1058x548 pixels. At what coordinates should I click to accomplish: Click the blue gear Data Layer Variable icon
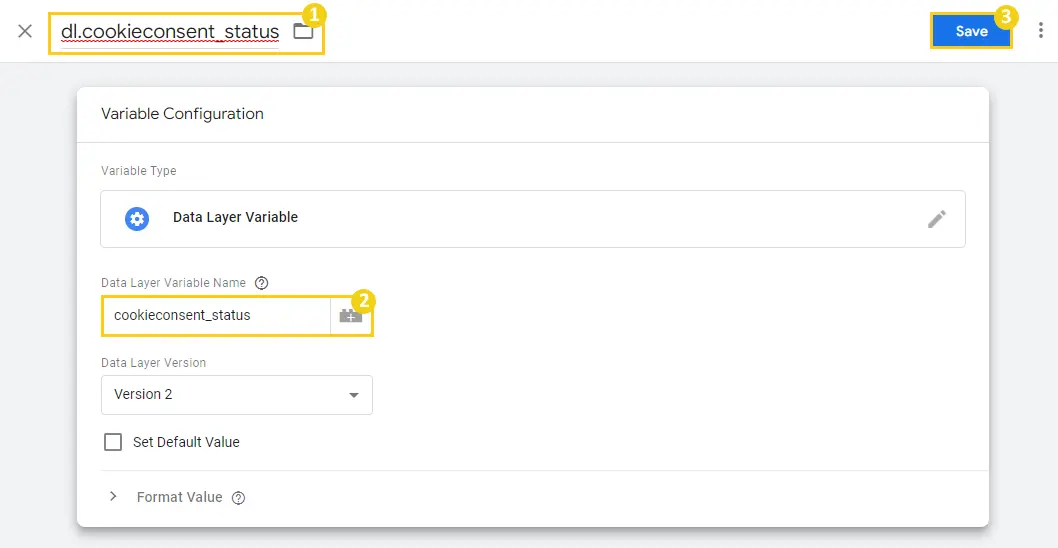(137, 219)
